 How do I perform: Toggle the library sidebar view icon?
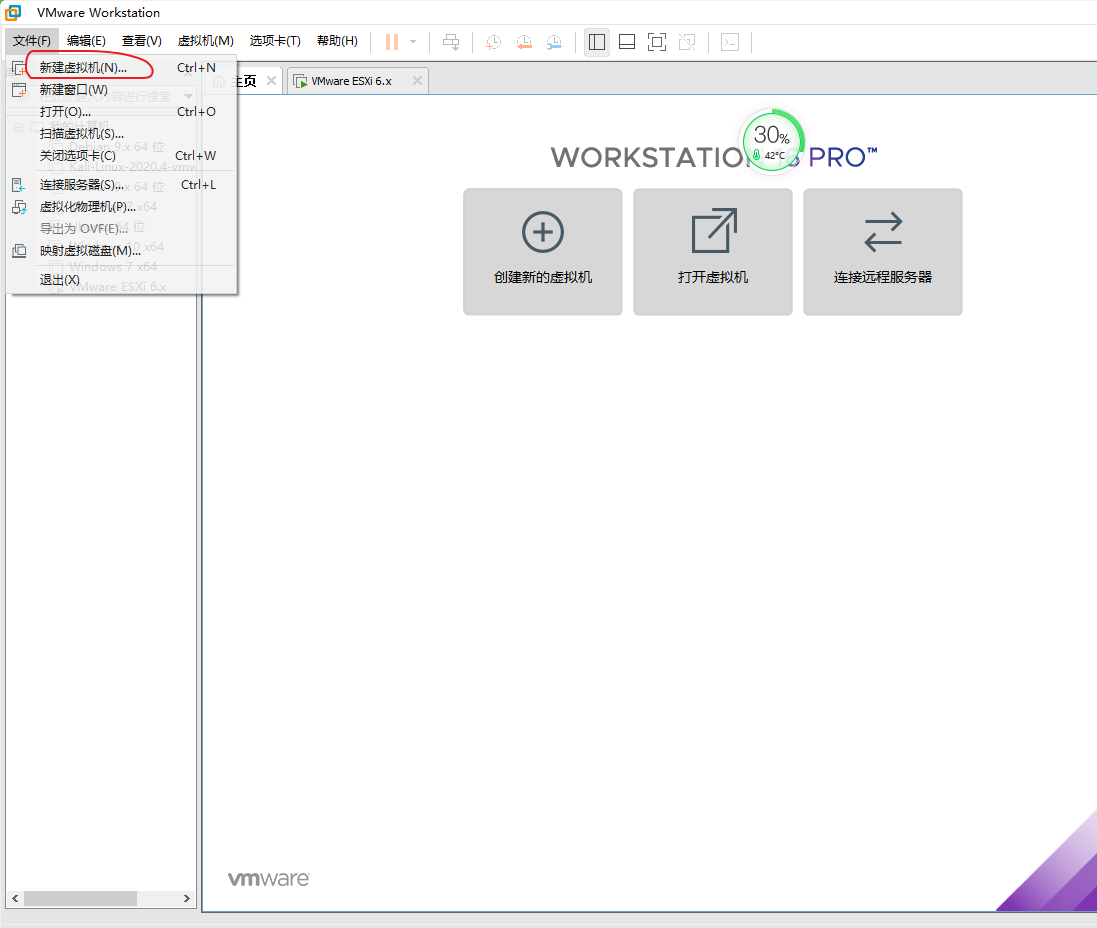(x=597, y=42)
